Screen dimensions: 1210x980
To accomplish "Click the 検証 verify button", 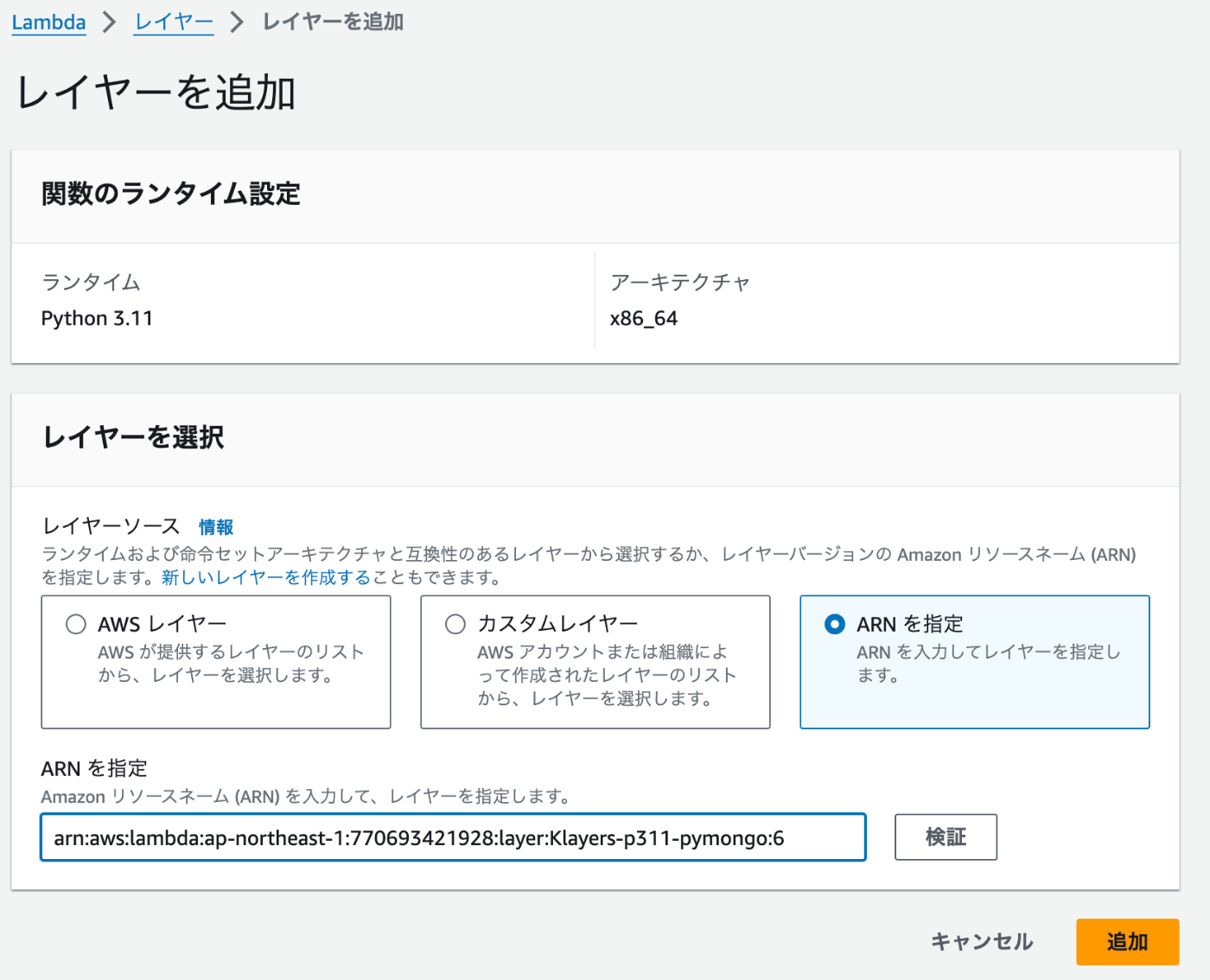I will pyautogui.click(x=946, y=837).
